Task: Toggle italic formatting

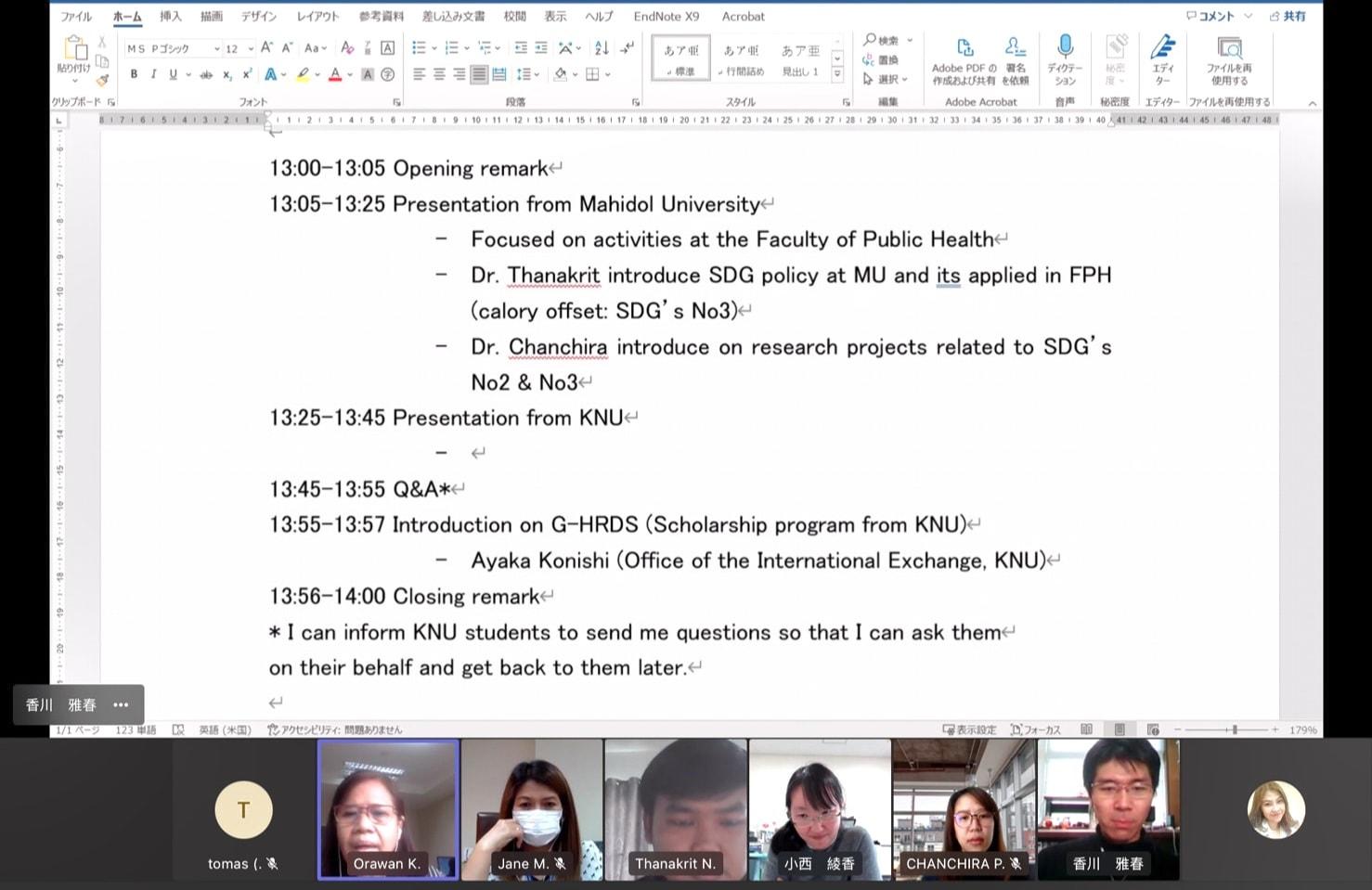Action: click(x=153, y=74)
